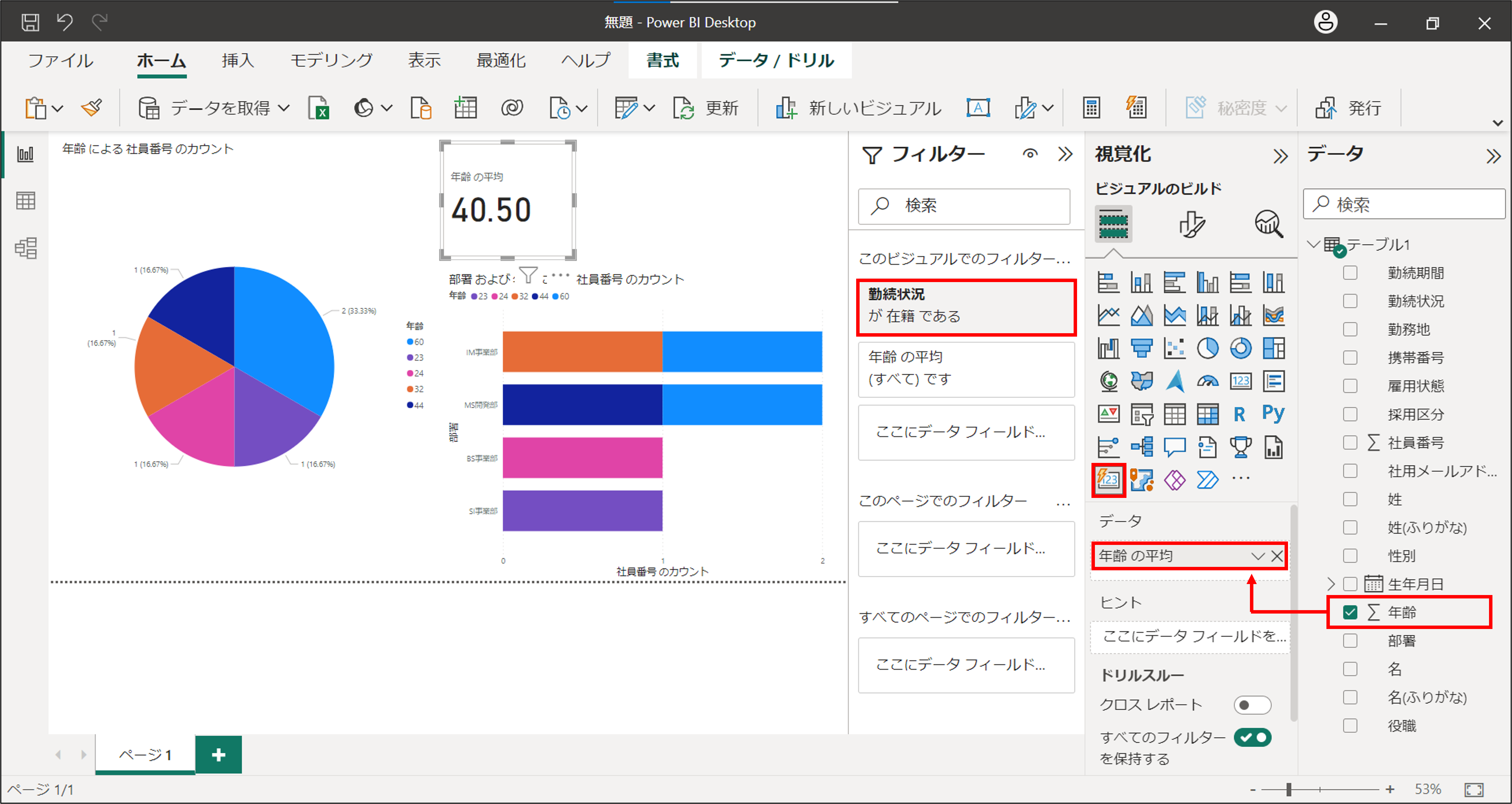This screenshot has height=804, width=1512.
Task: Check the 性別 field checkbox
Action: pos(1350,556)
